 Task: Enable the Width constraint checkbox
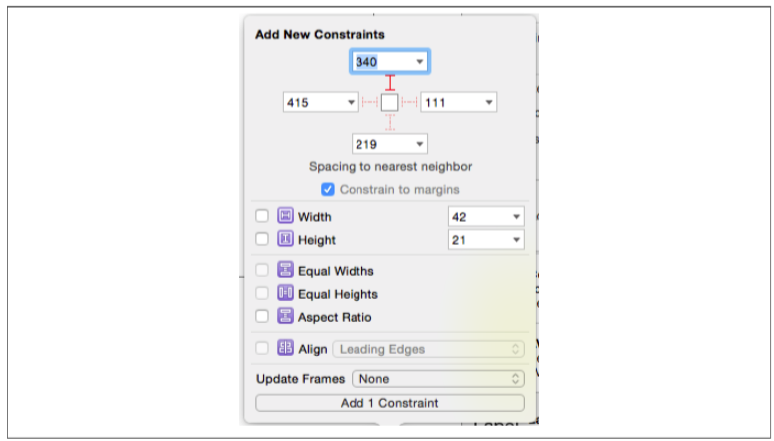(262, 216)
